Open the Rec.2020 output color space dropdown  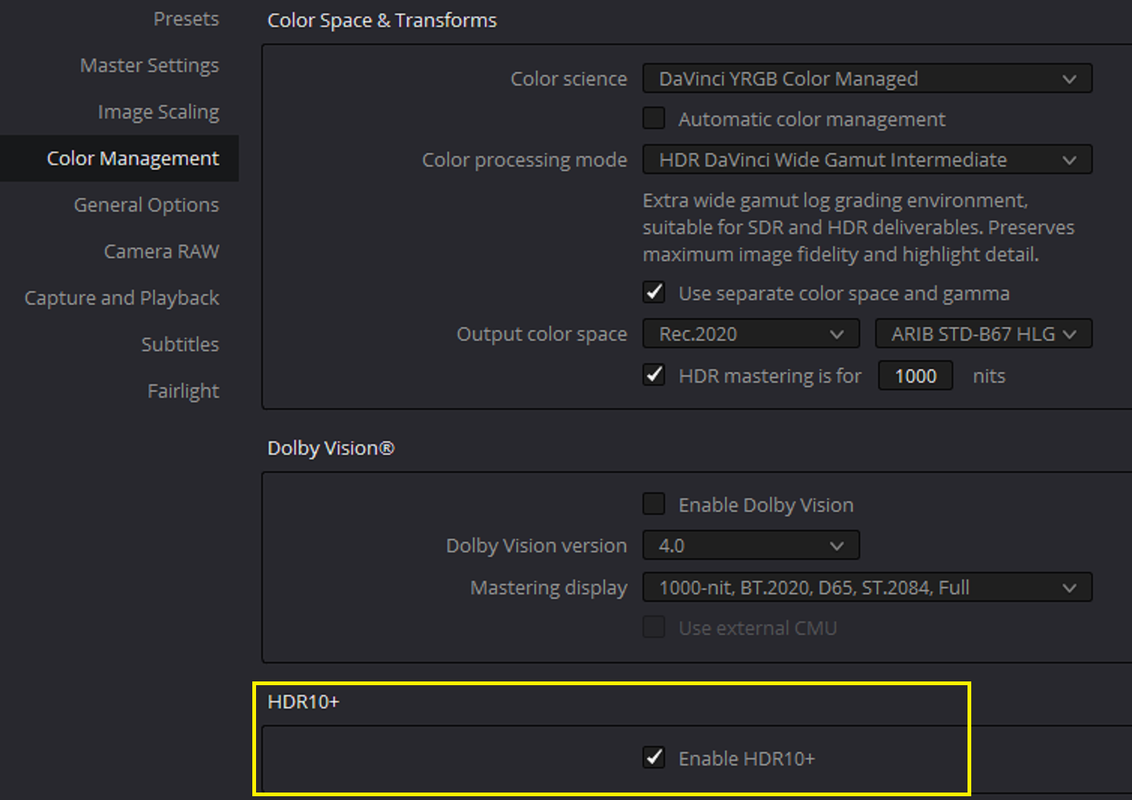click(751, 334)
